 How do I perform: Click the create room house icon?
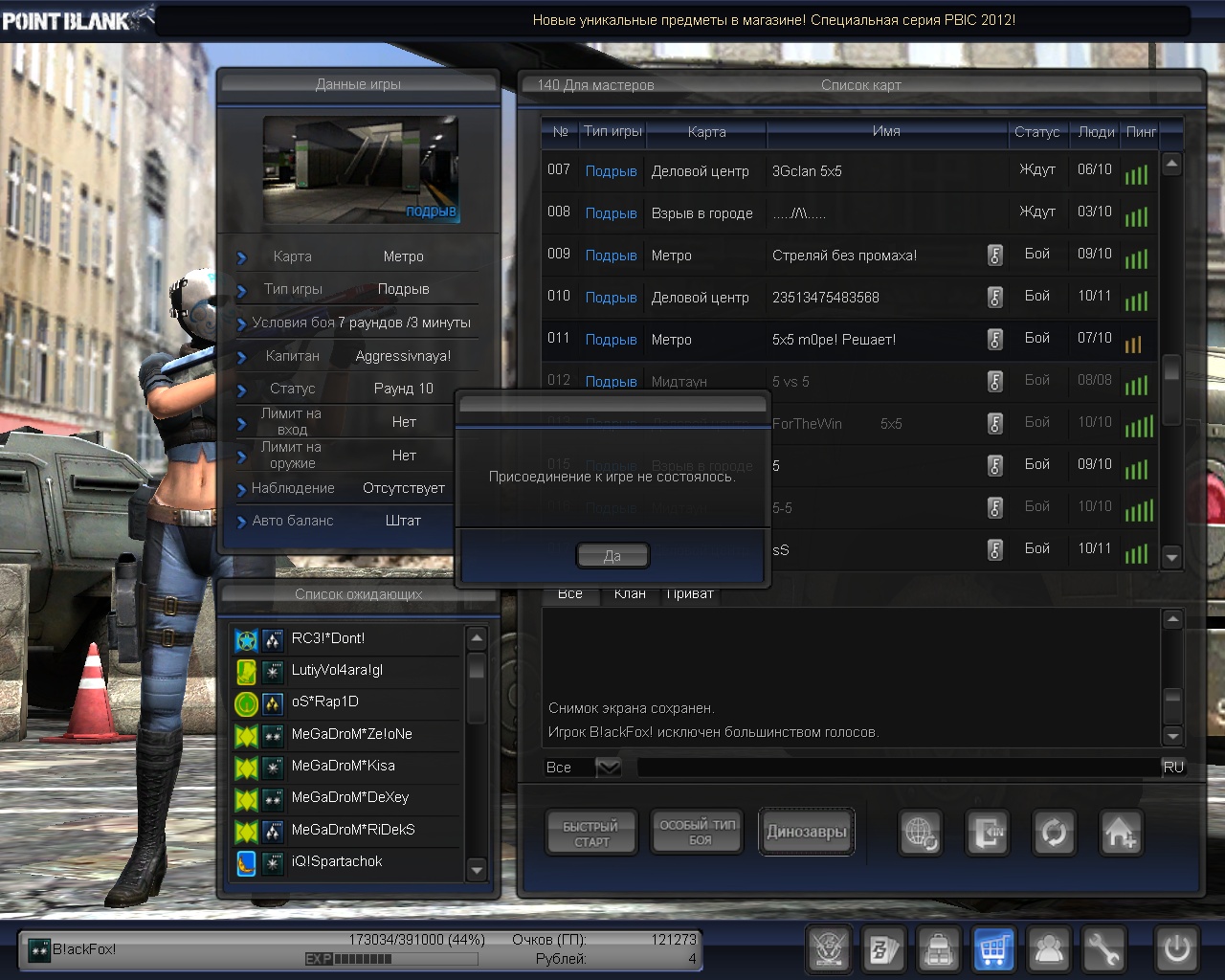tap(1120, 833)
